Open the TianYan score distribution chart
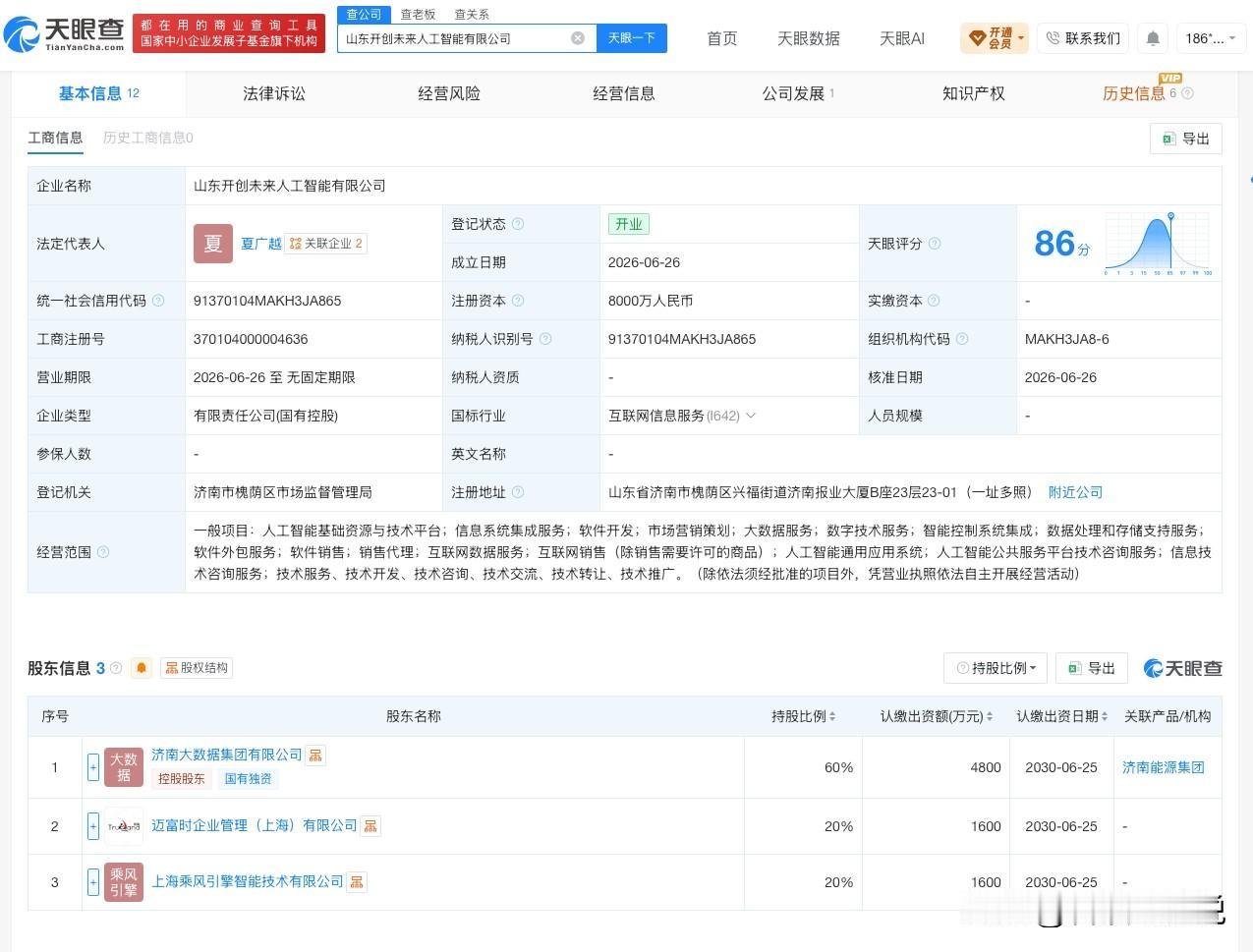Image resolution: width=1253 pixels, height=952 pixels. coord(1159,244)
